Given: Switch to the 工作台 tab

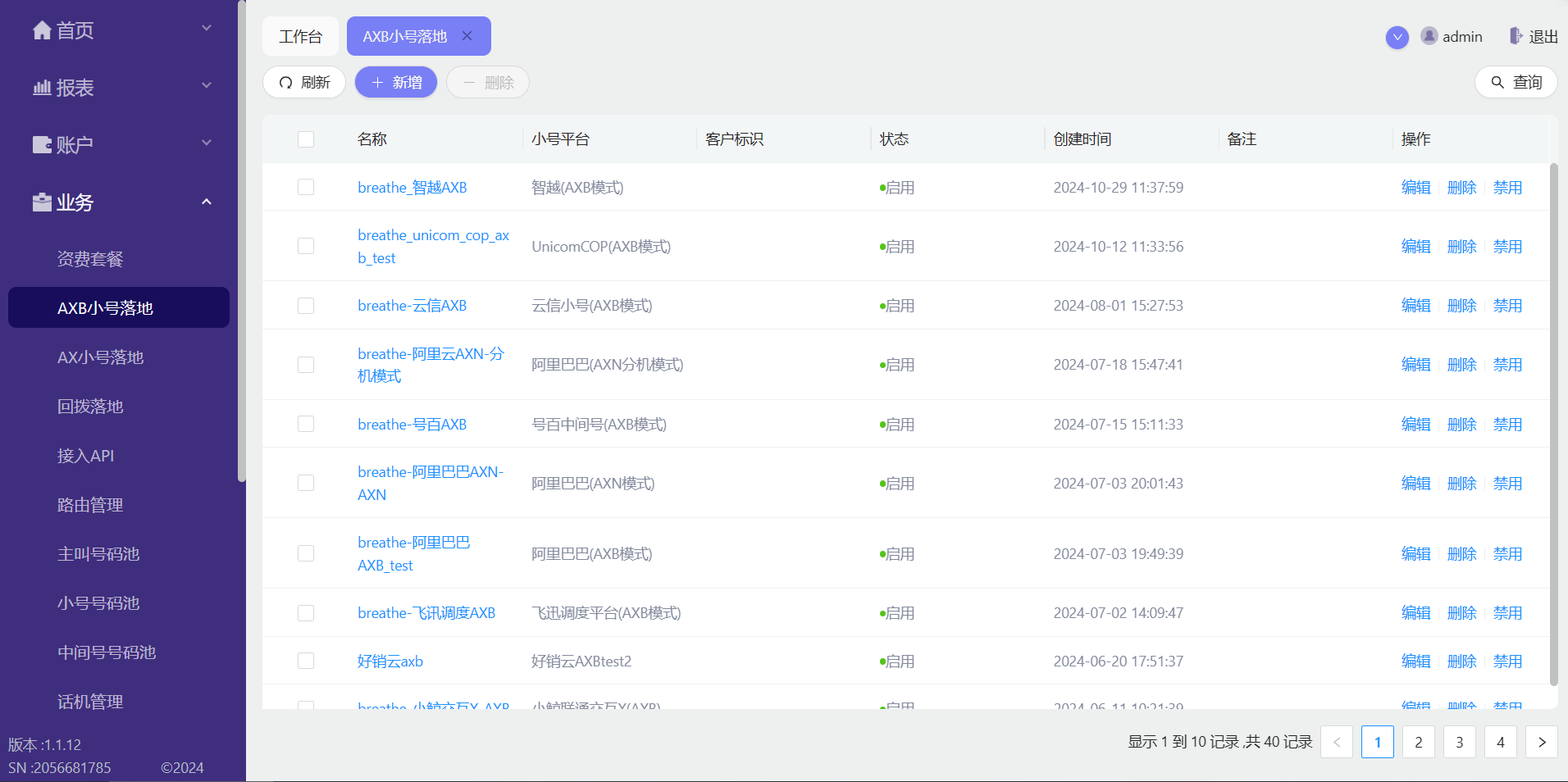Looking at the screenshot, I should point(300,36).
